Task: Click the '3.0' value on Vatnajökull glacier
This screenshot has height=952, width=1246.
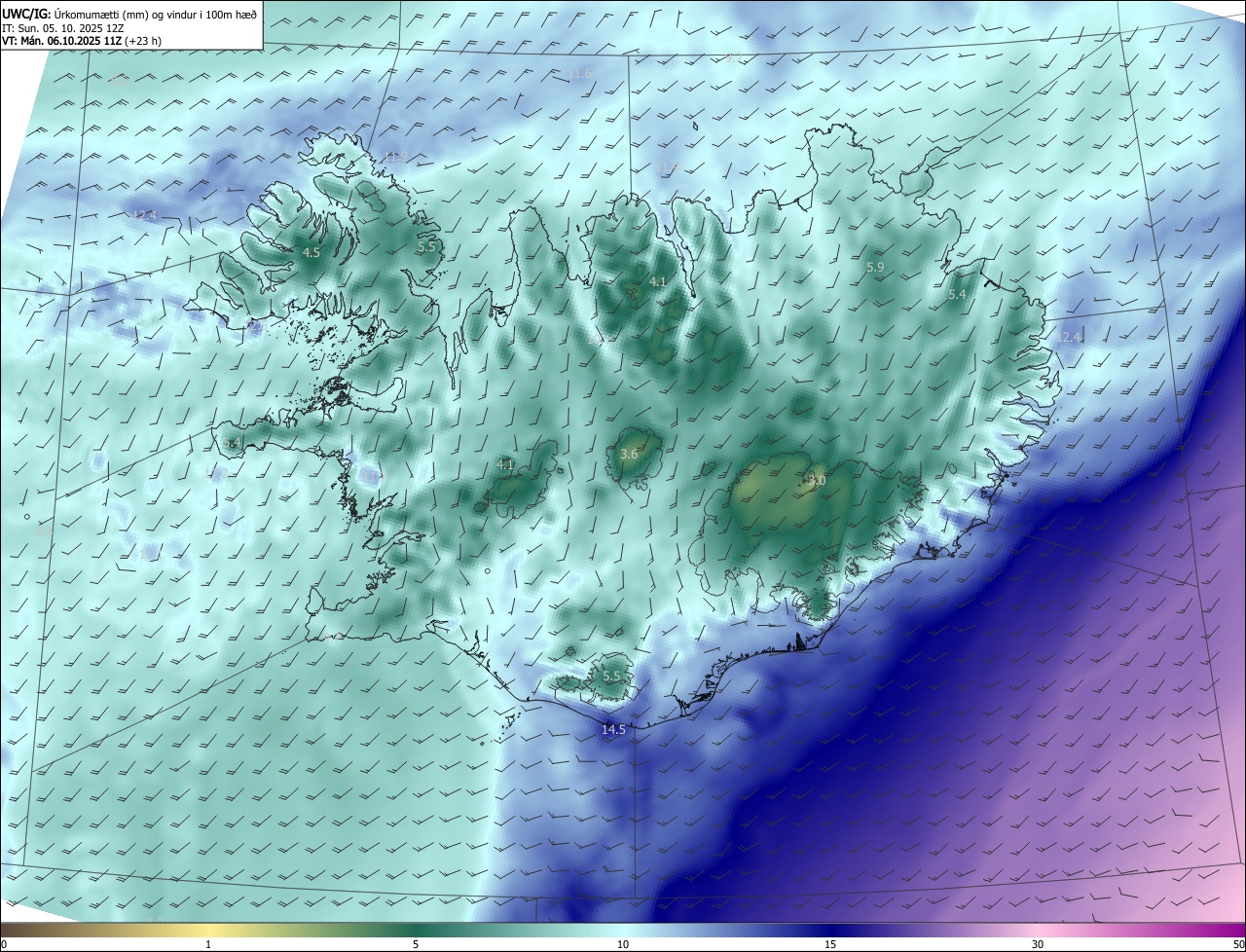Action: click(817, 481)
